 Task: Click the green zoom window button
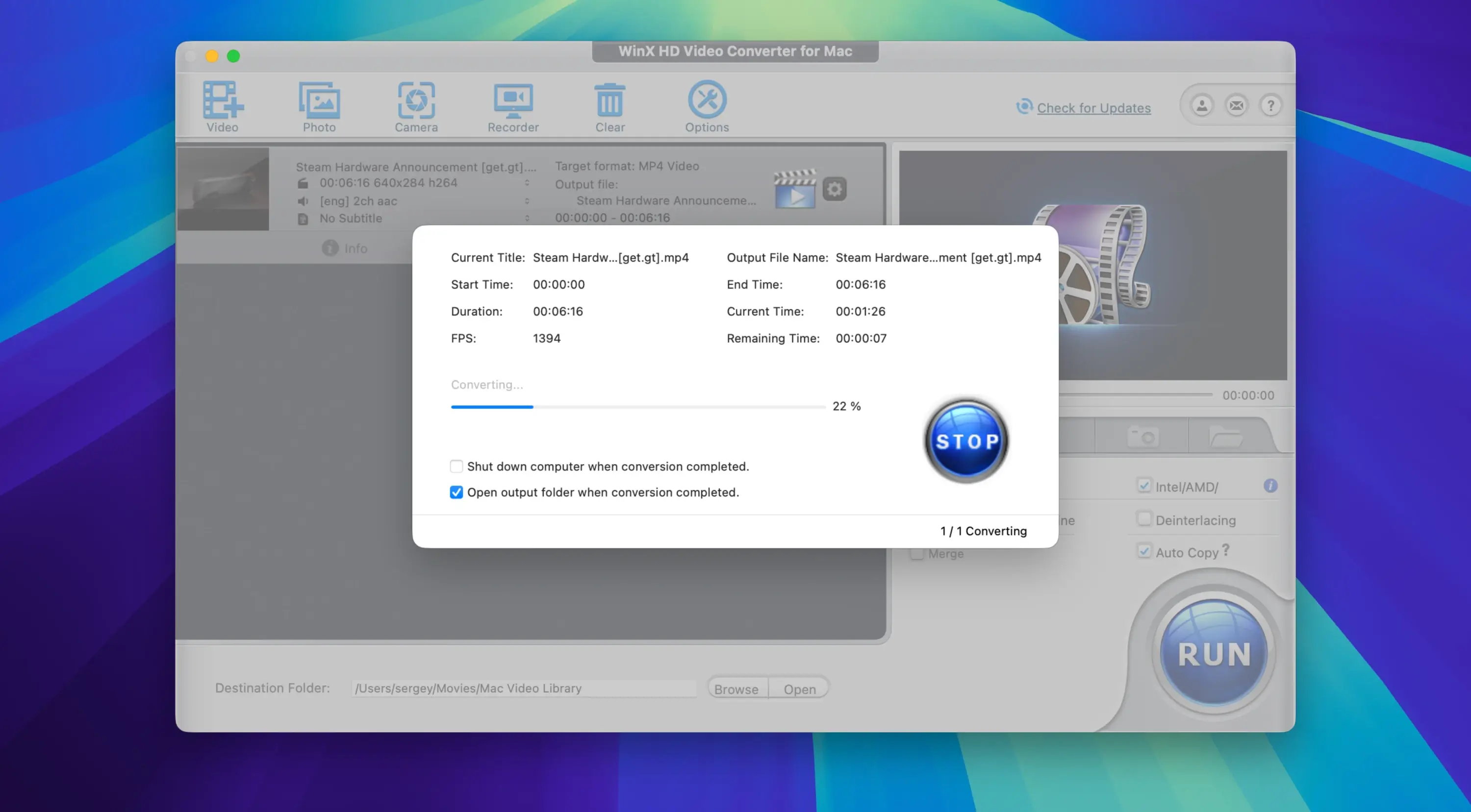tap(233, 56)
